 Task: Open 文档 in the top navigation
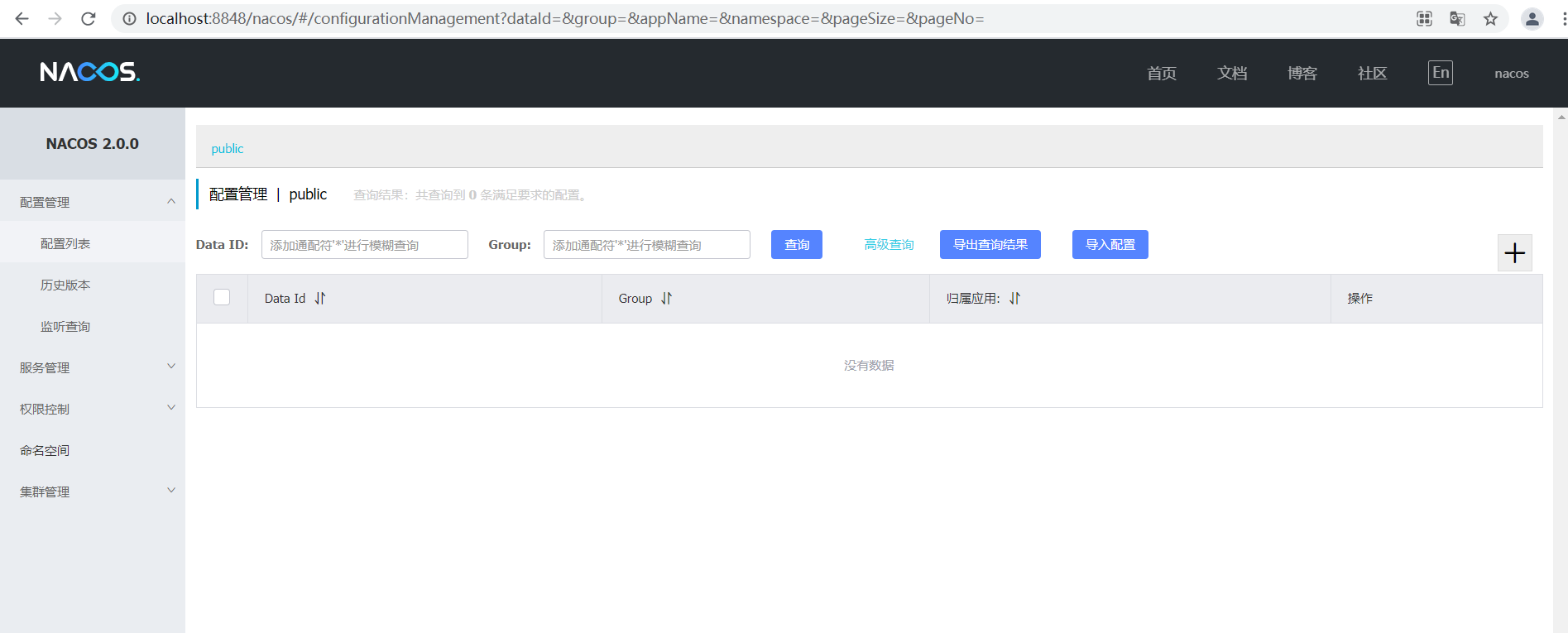coord(1232,73)
